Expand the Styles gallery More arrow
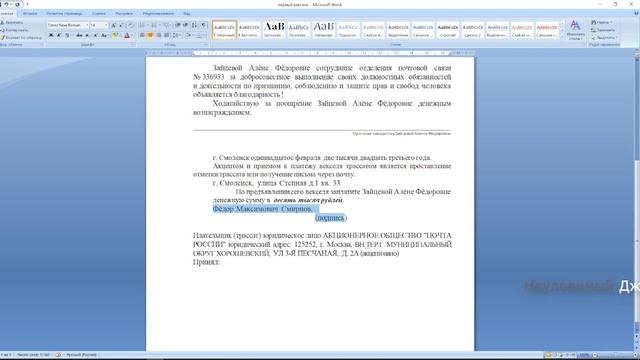This screenshot has height=360, width=640. point(562,36)
